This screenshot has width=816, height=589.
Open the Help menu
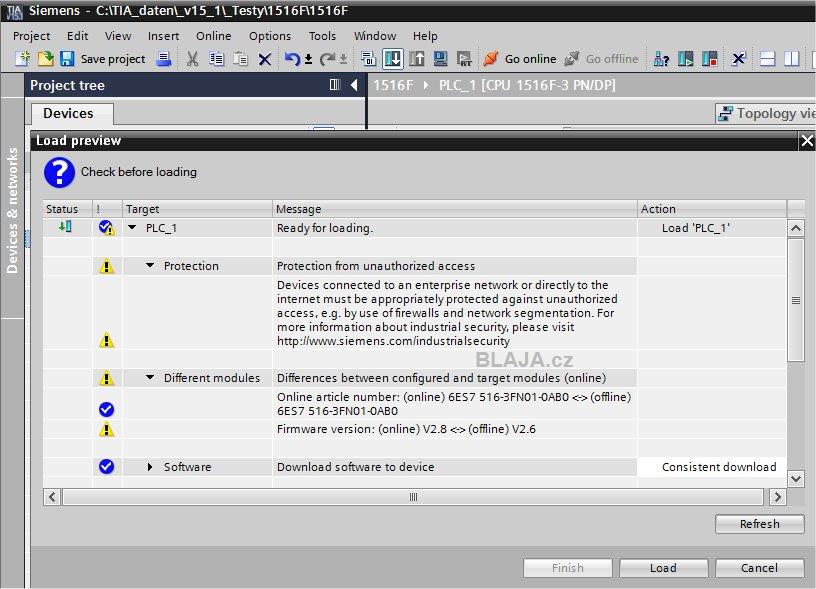click(x=425, y=36)
